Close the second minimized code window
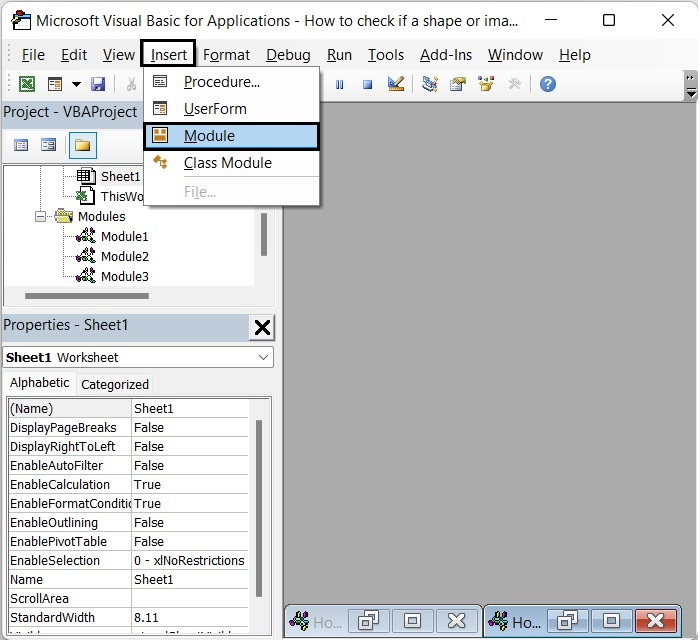Screen dimensions: 700x642 pyautogui.click(x=655, y=621)
